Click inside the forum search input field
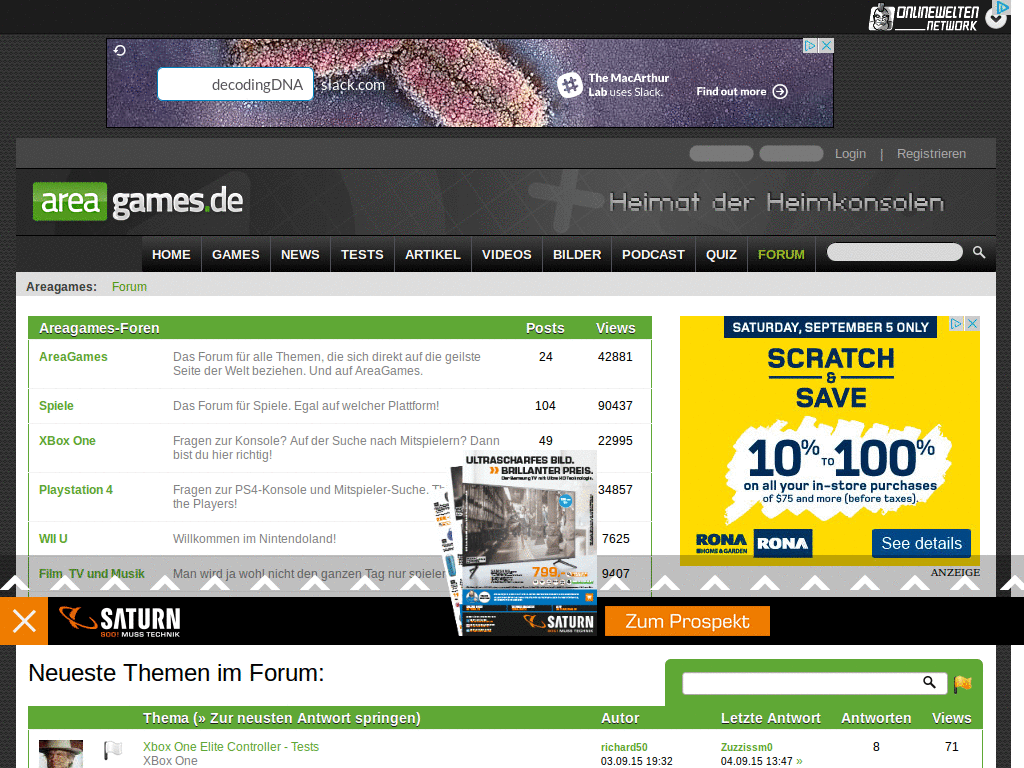1024x768 pixels. [800, 683]
